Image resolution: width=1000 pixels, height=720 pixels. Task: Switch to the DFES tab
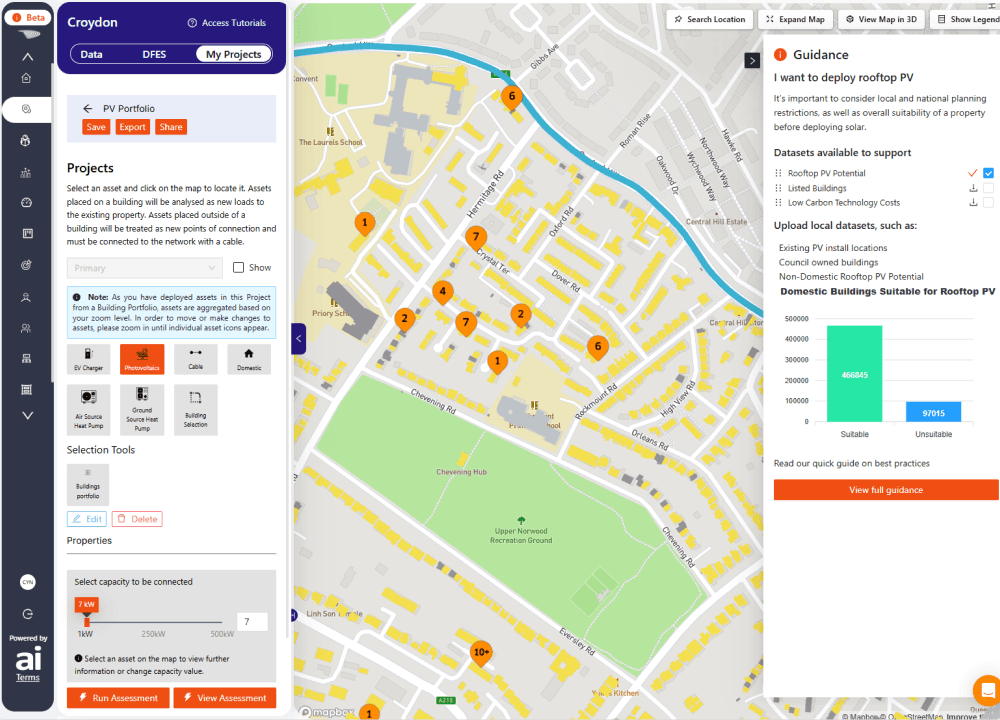[x=154, y=54]
